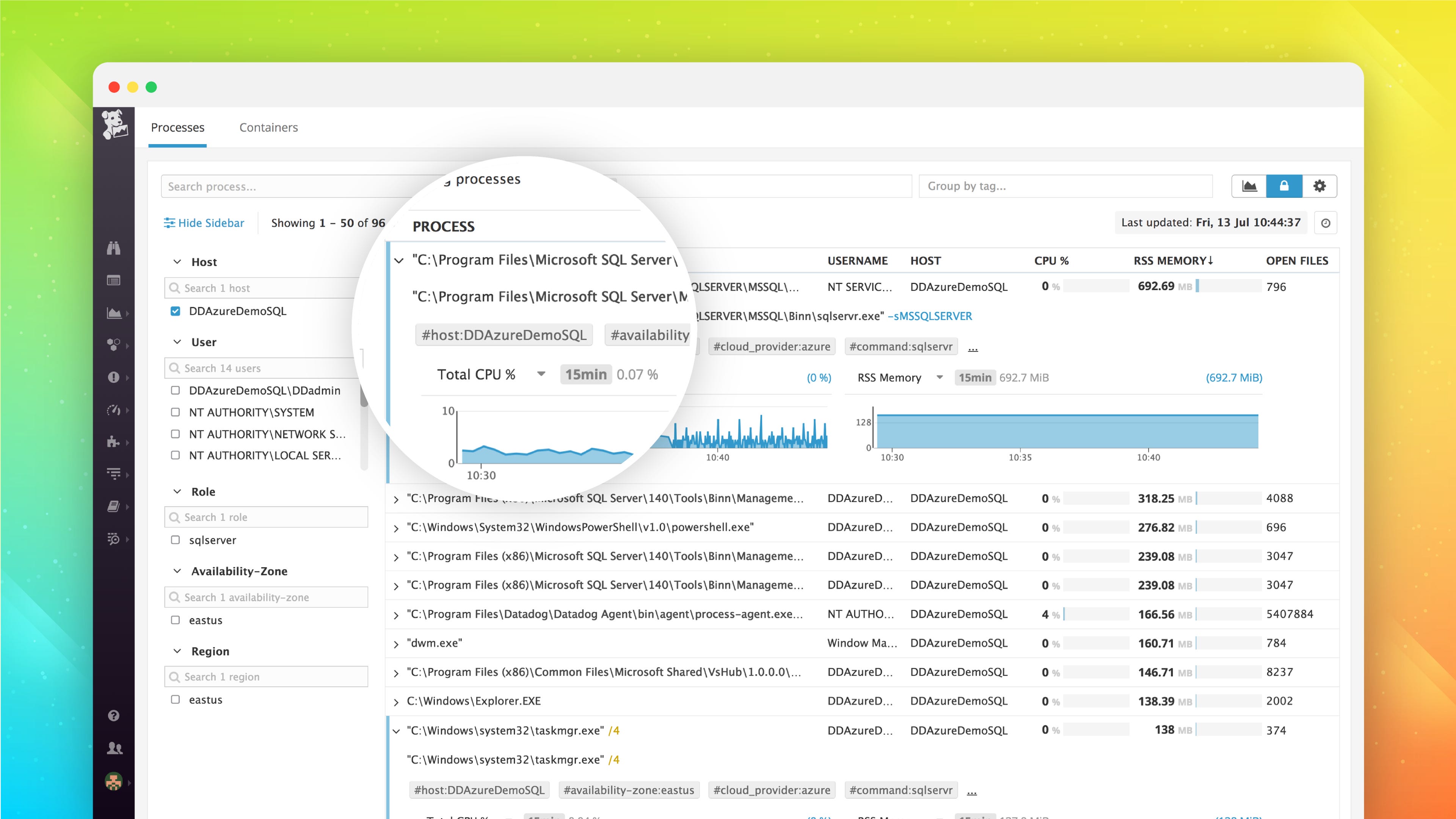
Task: Click the Group by tag field
Action: pos(1065,186)
